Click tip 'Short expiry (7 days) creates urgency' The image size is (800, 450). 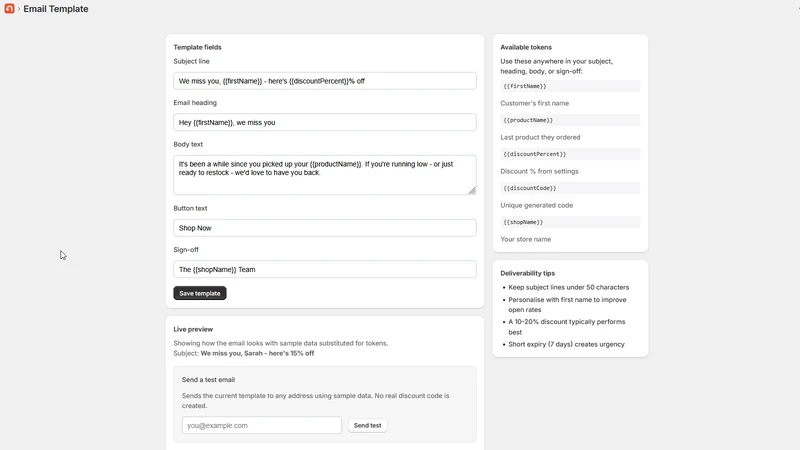click(x=566, y=344)
